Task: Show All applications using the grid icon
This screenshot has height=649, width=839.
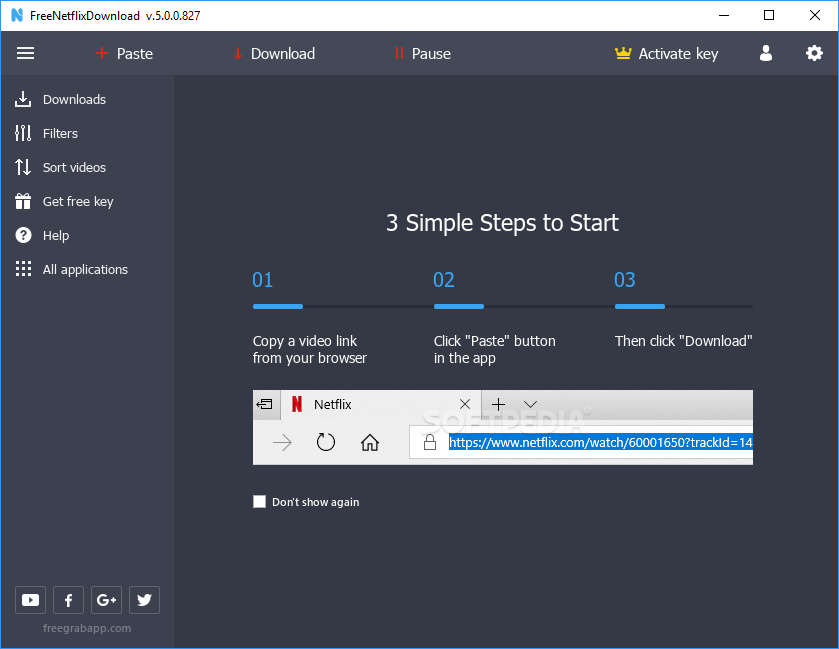Action: (x=22, y=269)
